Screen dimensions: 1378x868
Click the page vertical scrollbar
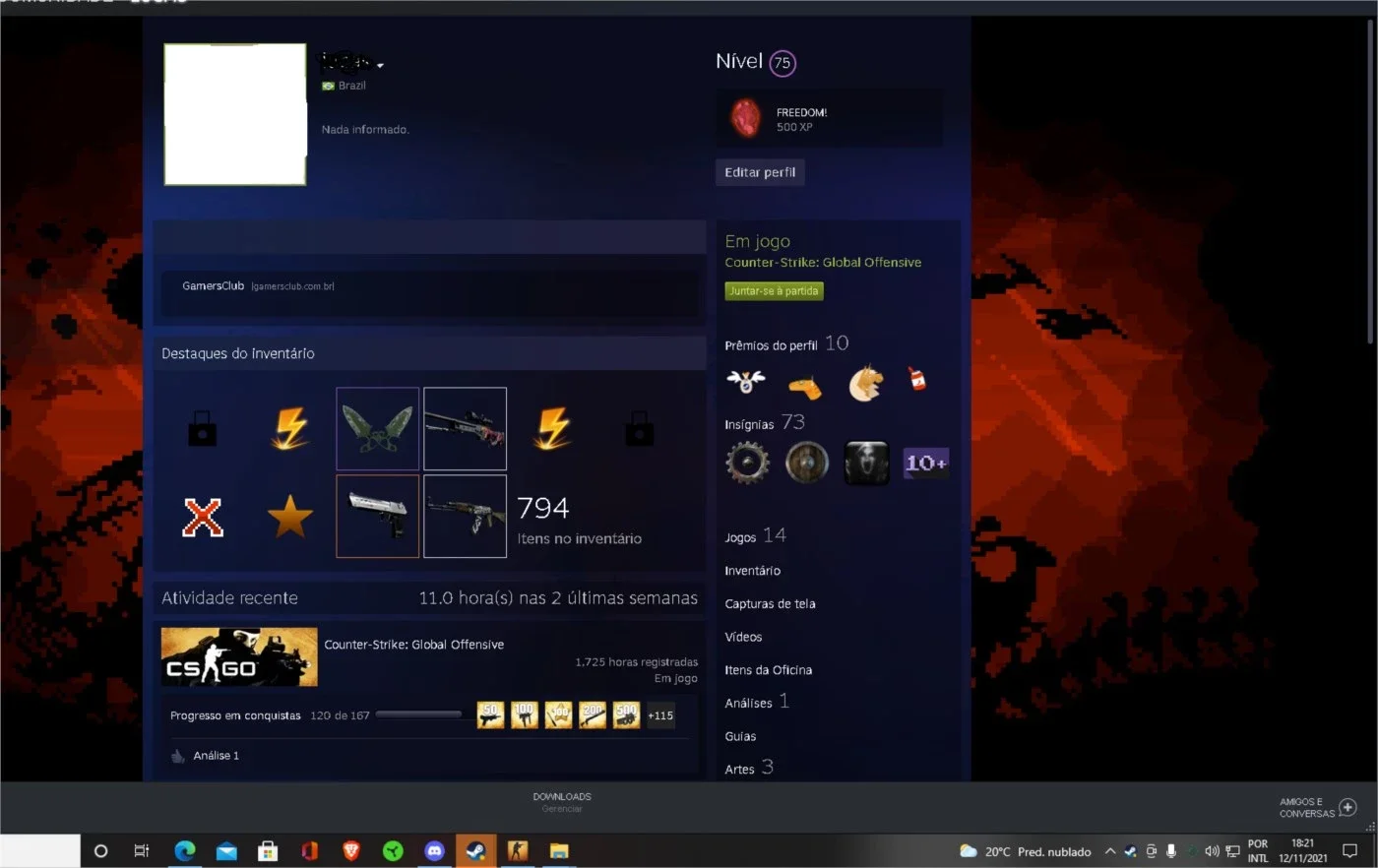[x=1370, y=182]
